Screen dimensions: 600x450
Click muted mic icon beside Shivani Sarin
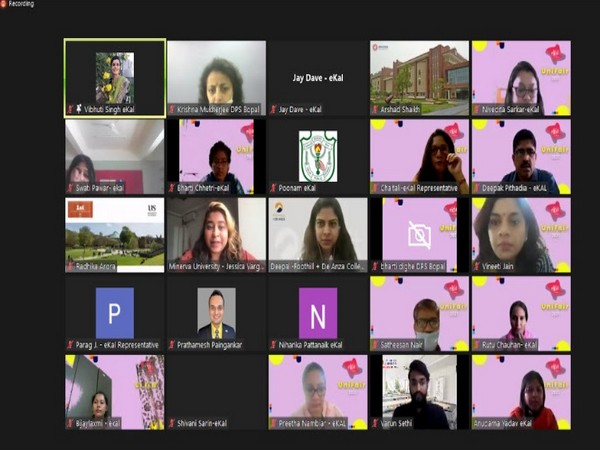[173, 423]
